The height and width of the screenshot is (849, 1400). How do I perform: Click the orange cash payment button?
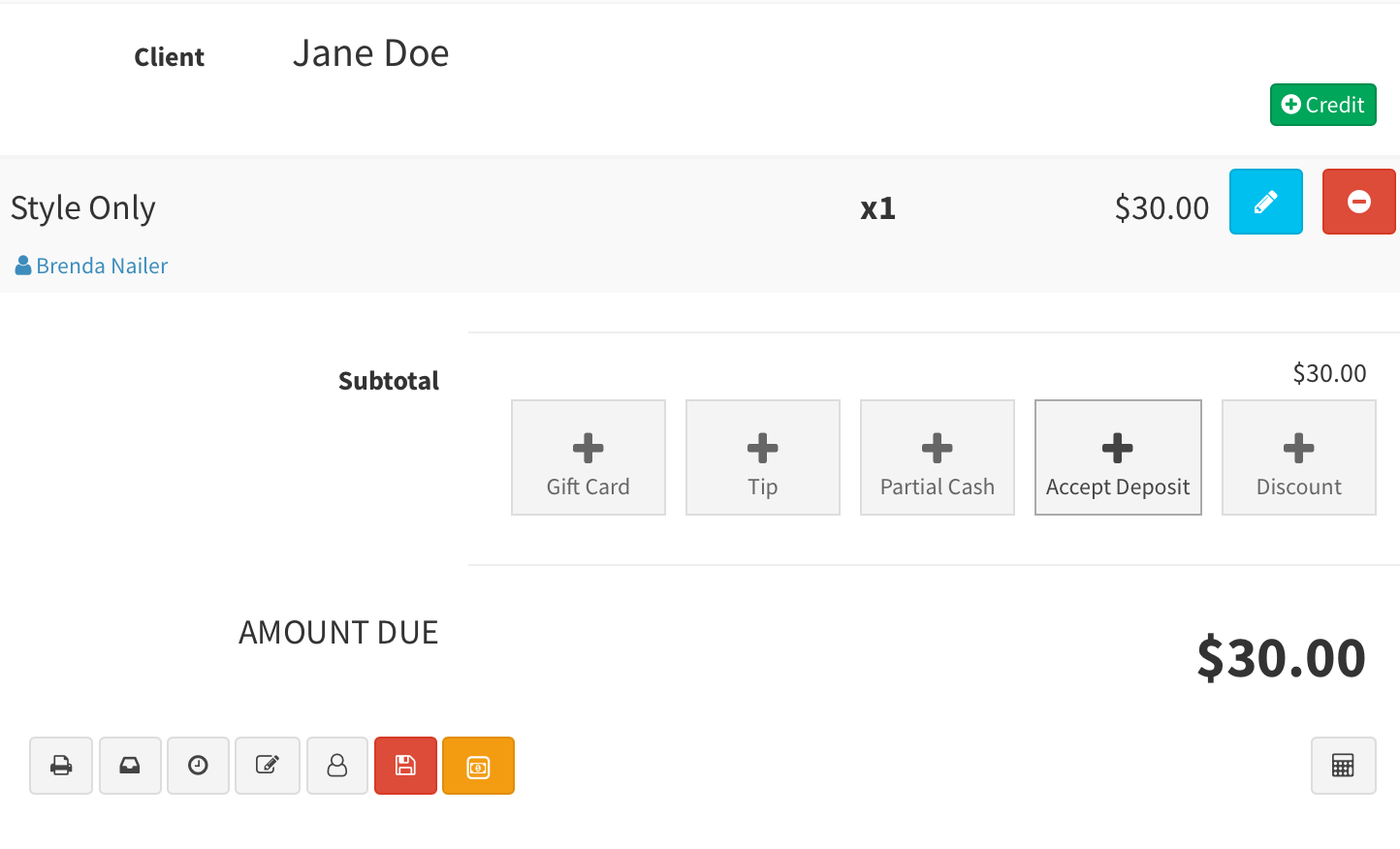tap(478, 766)
